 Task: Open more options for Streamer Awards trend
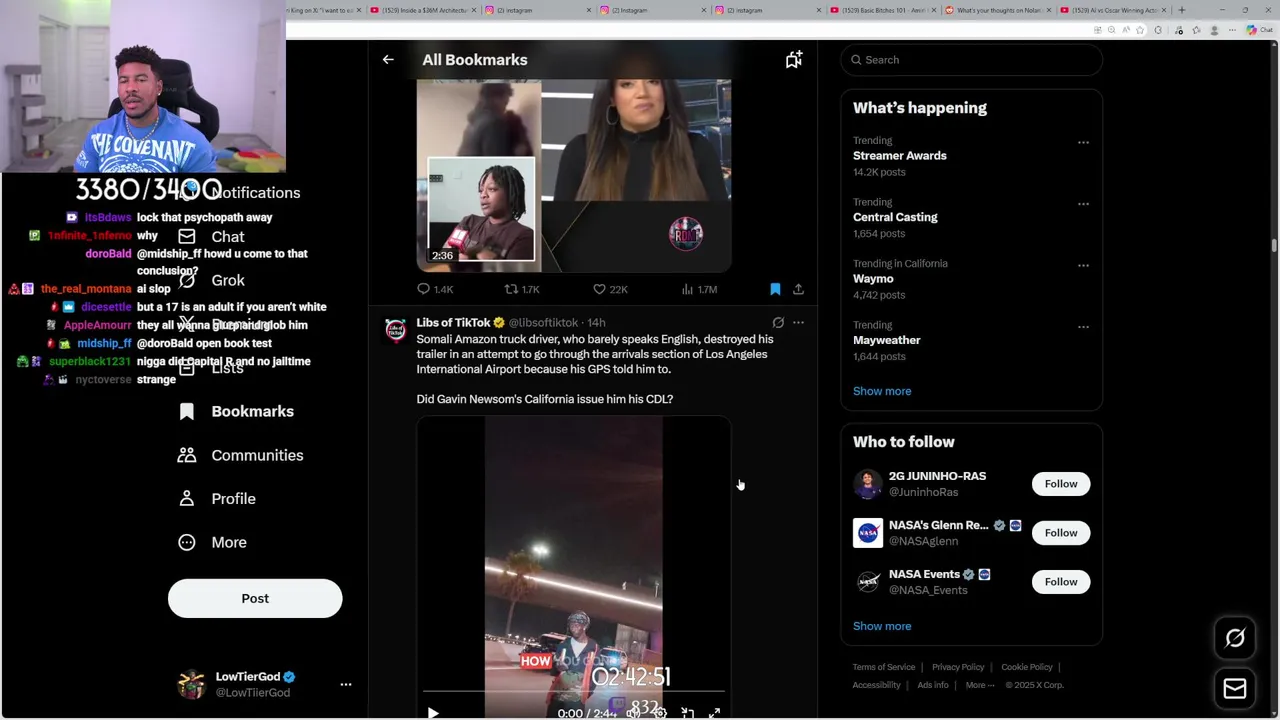point(1083,142)
